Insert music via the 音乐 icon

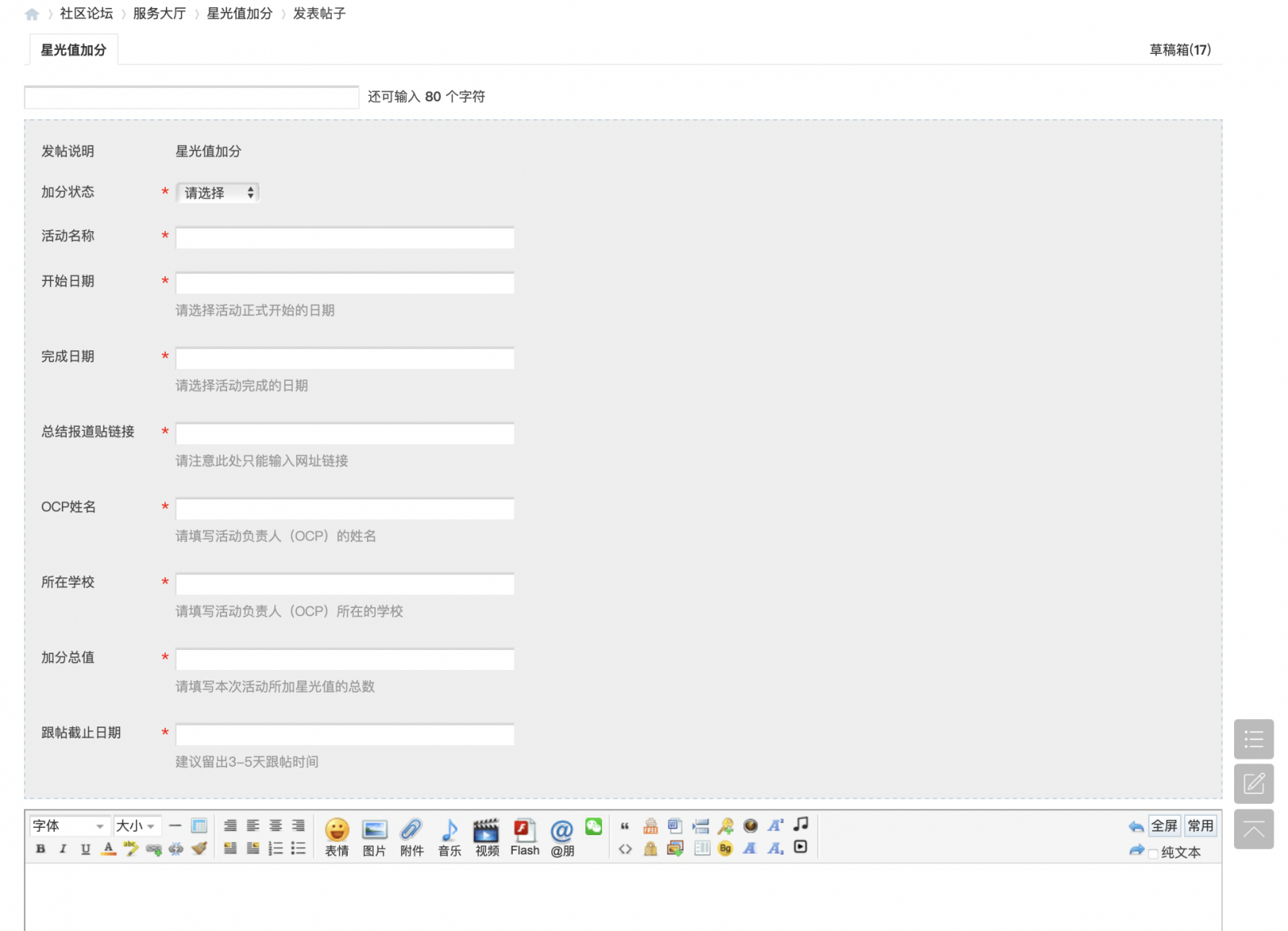pos(449,835)
